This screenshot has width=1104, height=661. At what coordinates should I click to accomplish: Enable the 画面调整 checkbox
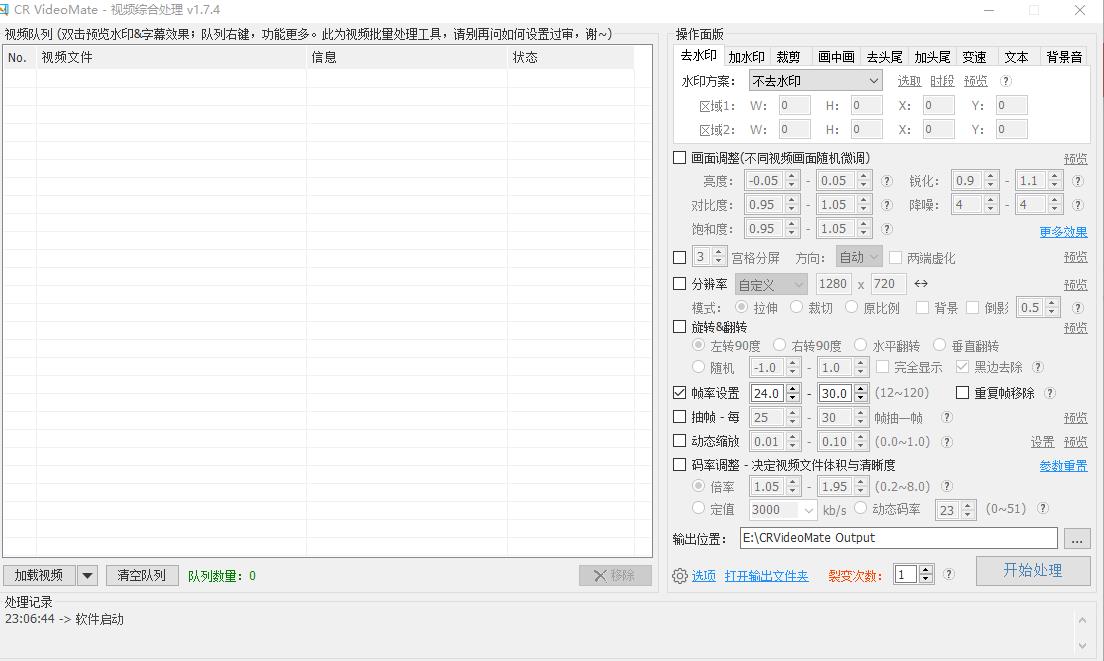[679, 158]
